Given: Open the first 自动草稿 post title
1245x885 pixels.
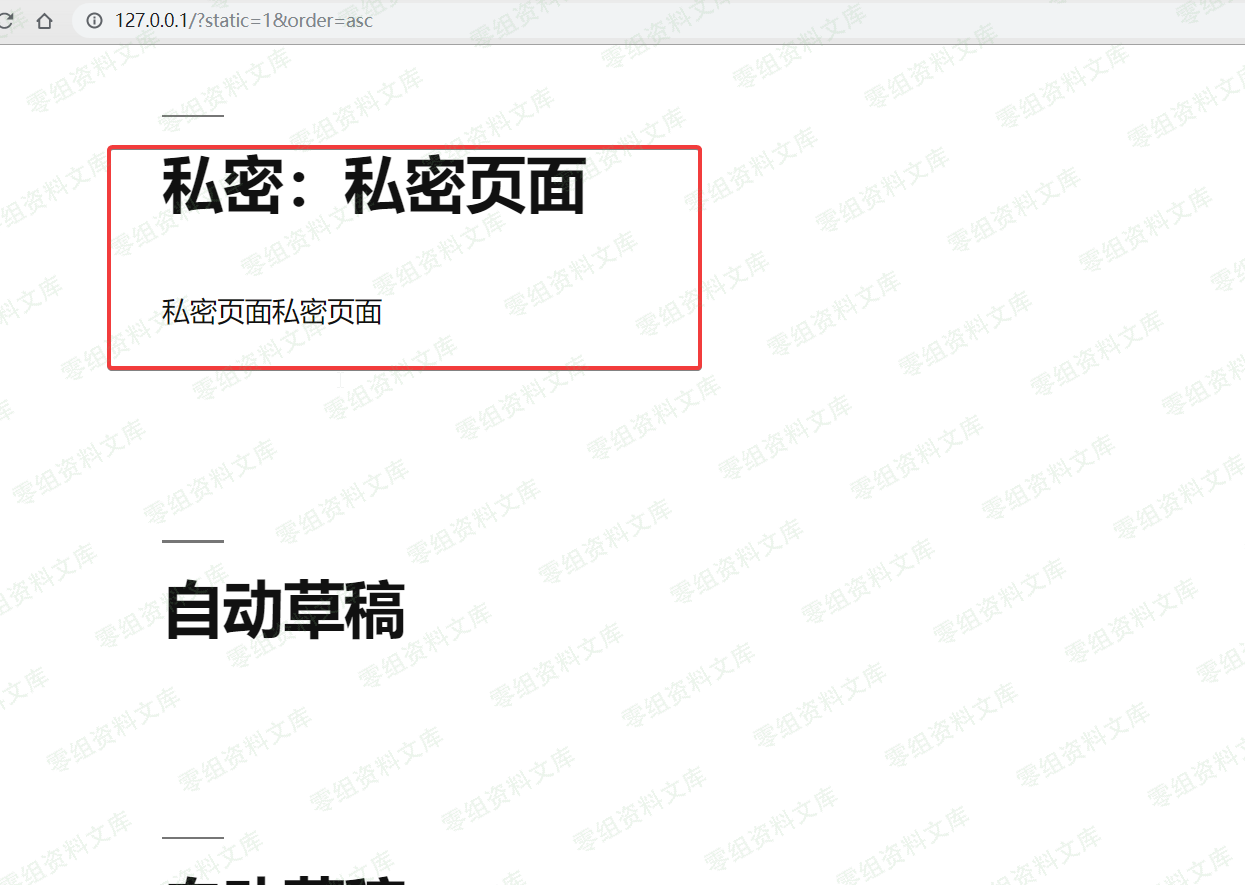Looking at the screenshot, I should pos(284,611).
